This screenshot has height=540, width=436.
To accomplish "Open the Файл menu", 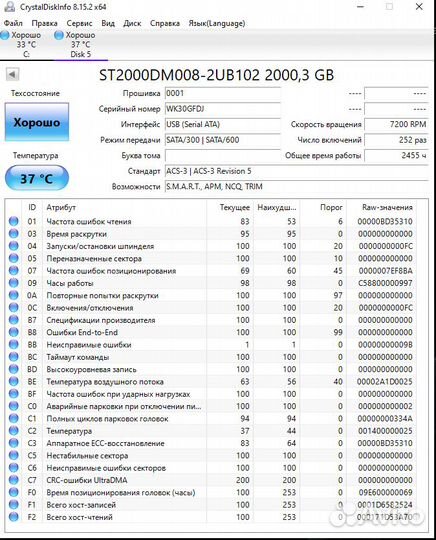I will tap(13, 23).
